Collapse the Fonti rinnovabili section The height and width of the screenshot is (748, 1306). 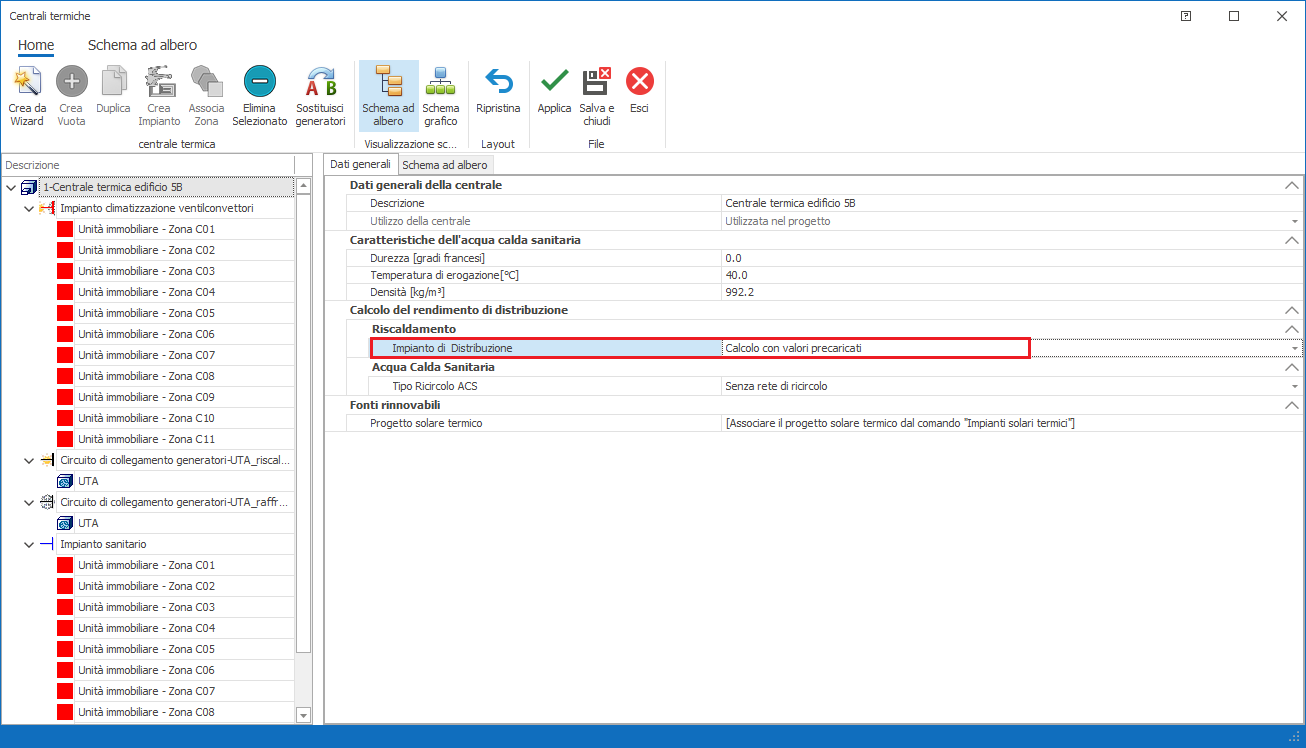click(1292, 405)
